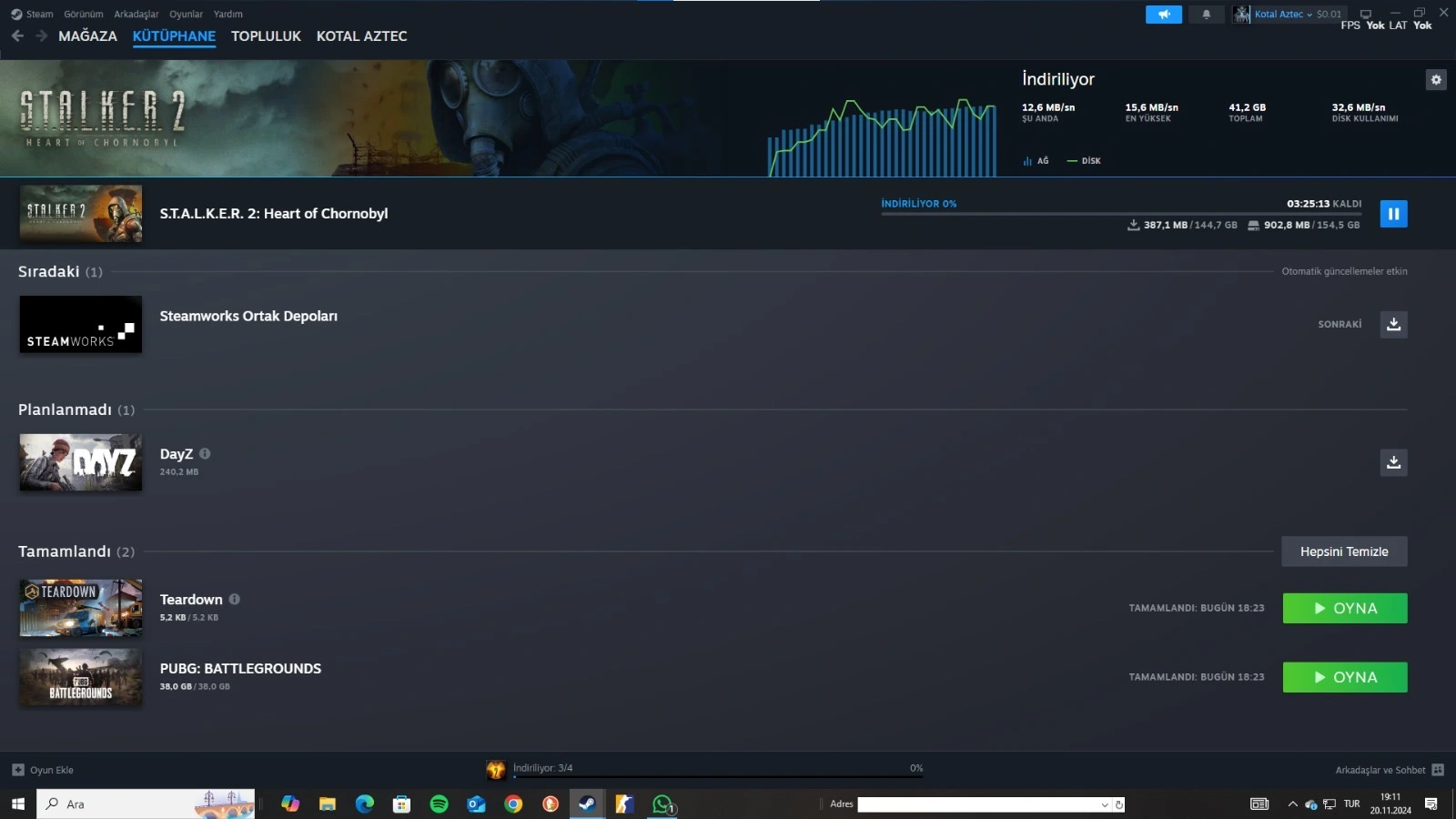Open download settings gear icon
This screenshot has width=1456, height=819.
pyautogui.click(x=1436, y=80)
